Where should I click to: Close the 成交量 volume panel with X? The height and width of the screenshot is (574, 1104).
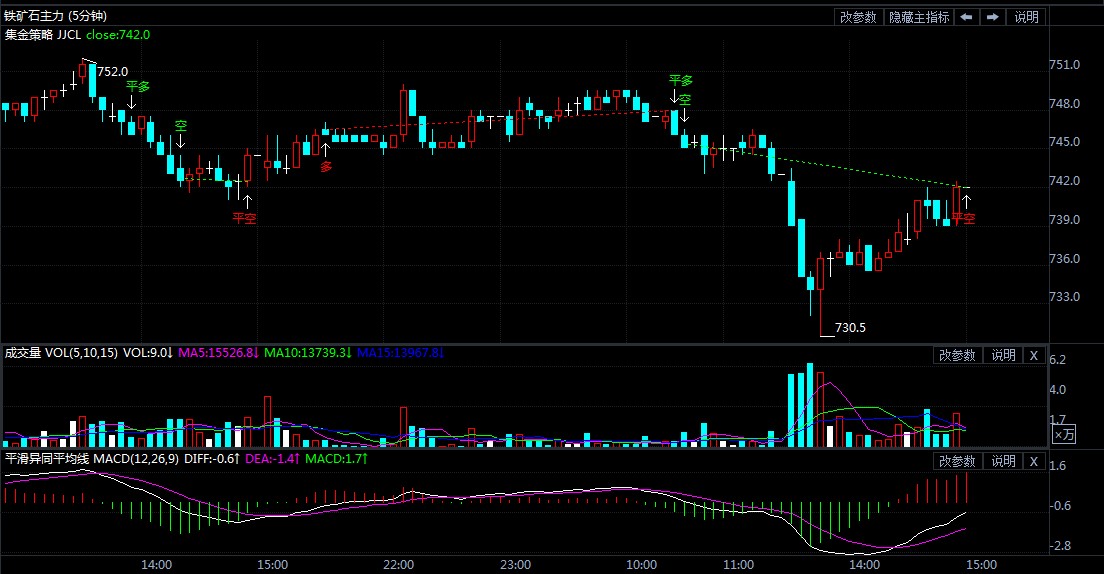click(1034, 356)
